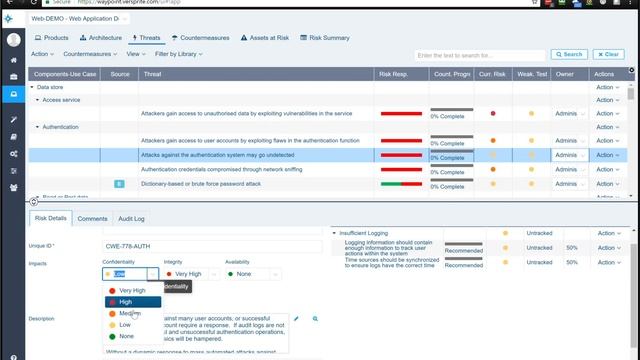Click the home icon in left sidebar
The image size is (640, 360).
point(13,60)
